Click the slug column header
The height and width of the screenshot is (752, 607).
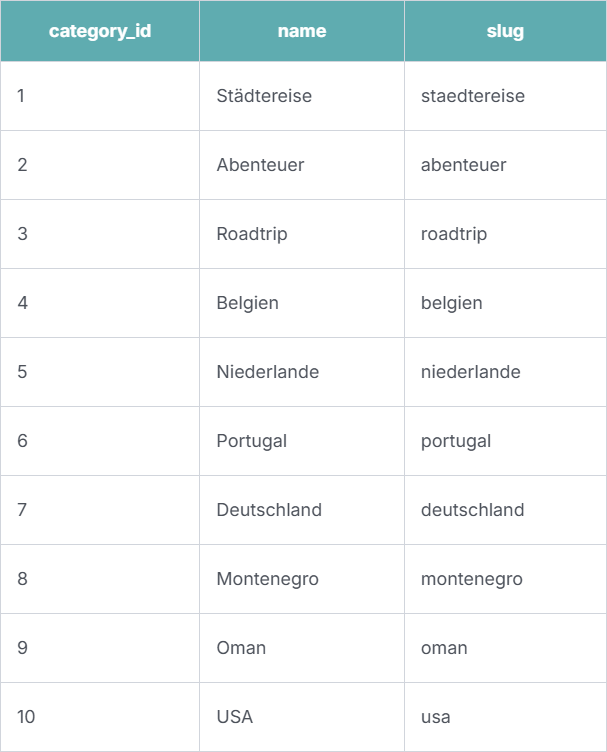[505, 31]
